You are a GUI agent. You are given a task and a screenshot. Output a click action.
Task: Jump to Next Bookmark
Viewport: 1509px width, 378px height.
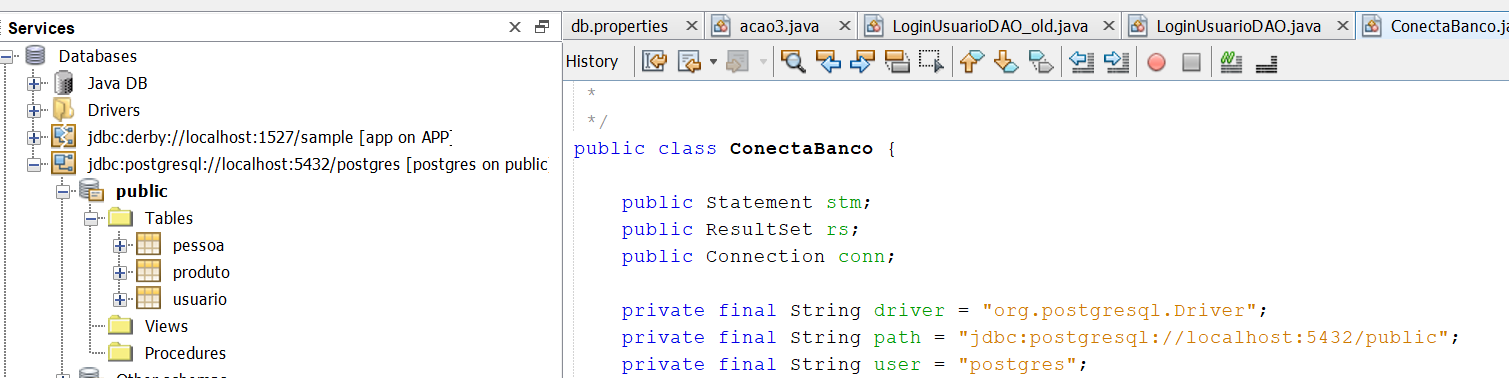pyautogui.click(x=1007, y=62)
